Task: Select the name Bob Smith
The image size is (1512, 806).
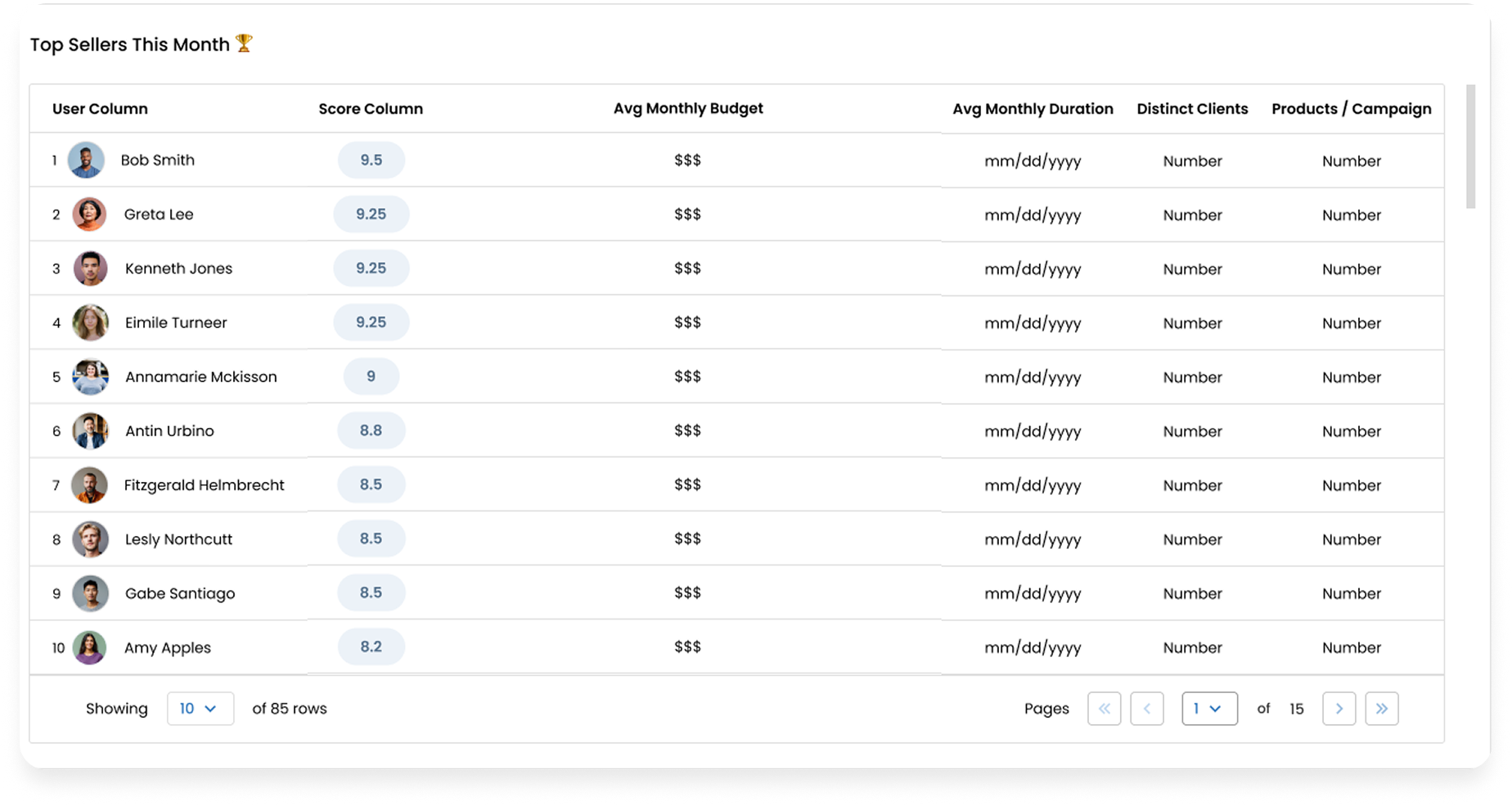Action: pos(157,160)
